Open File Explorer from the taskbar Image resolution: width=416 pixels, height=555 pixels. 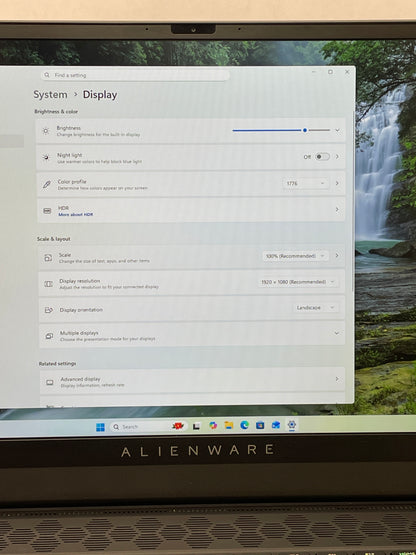point(229,425)
